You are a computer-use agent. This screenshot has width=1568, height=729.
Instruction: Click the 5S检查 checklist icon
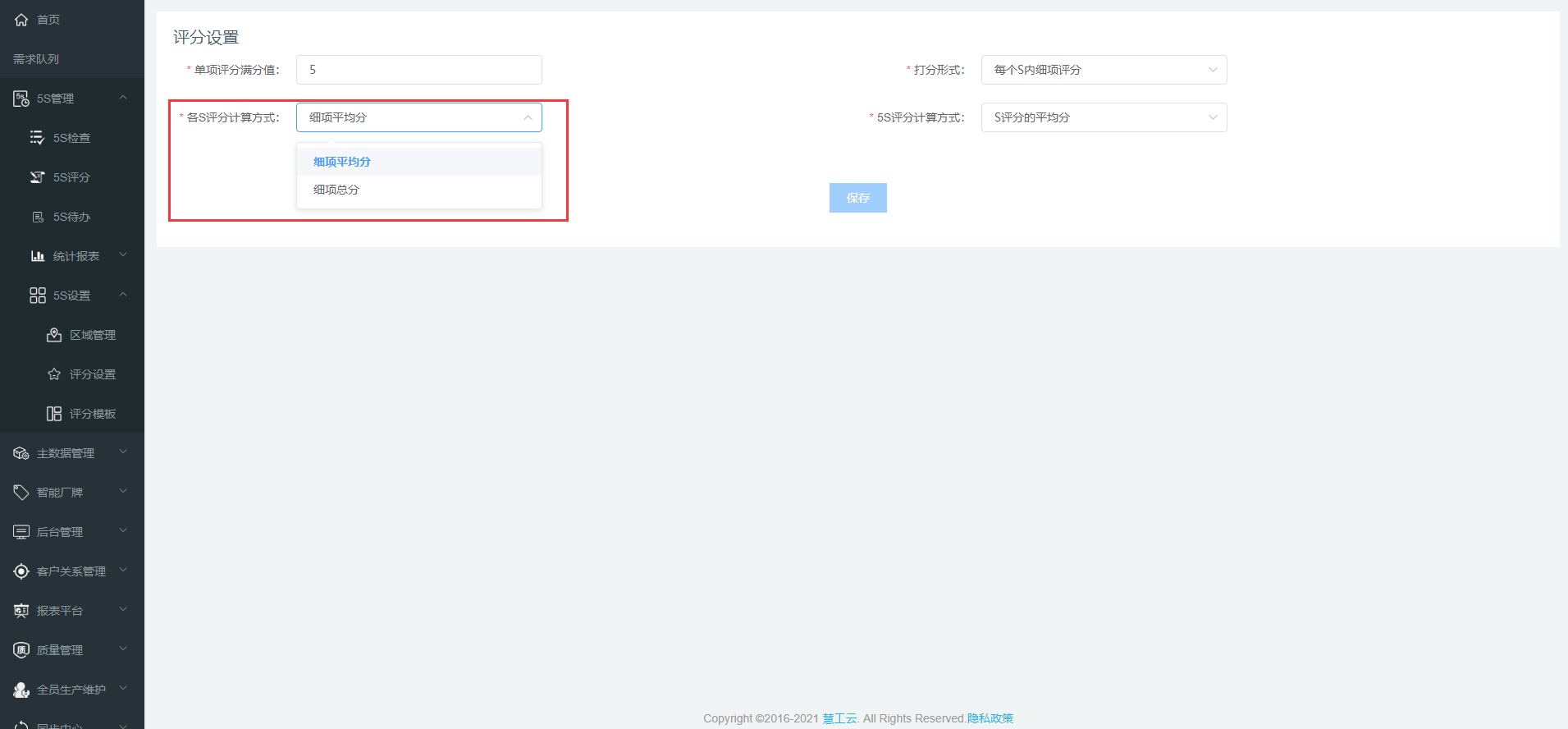coord(37,138)
